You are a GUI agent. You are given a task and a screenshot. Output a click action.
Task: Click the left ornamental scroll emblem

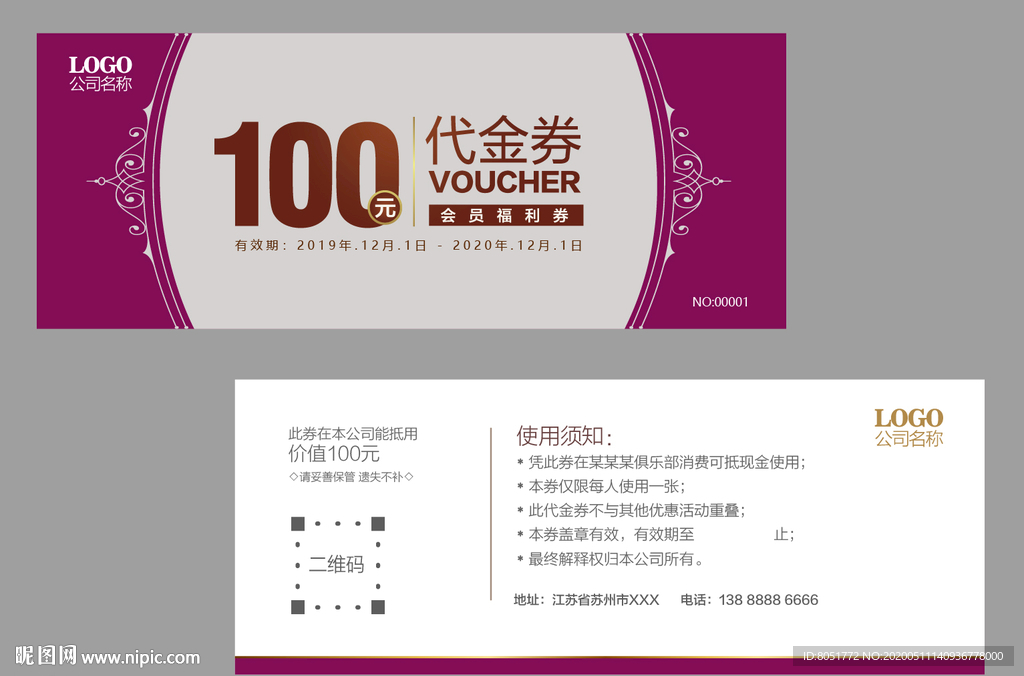click(118, 181)
